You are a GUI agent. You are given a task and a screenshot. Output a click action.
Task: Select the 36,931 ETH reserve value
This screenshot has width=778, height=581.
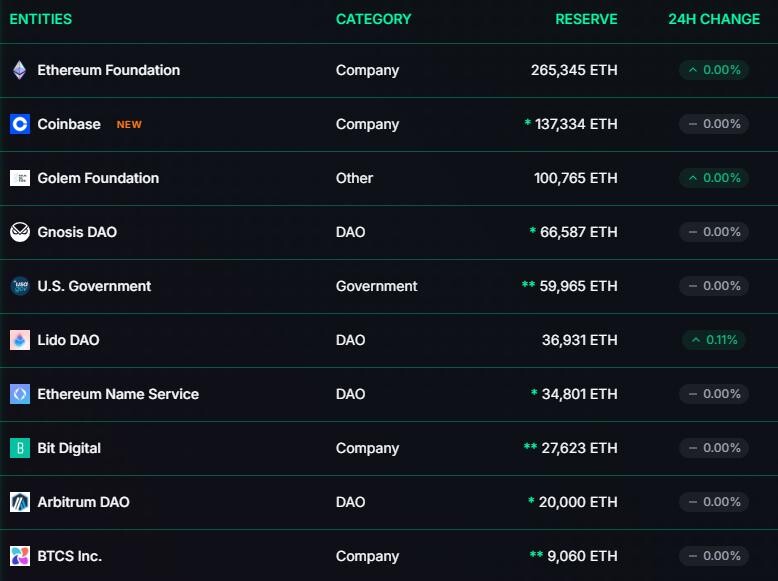point(580,340)
